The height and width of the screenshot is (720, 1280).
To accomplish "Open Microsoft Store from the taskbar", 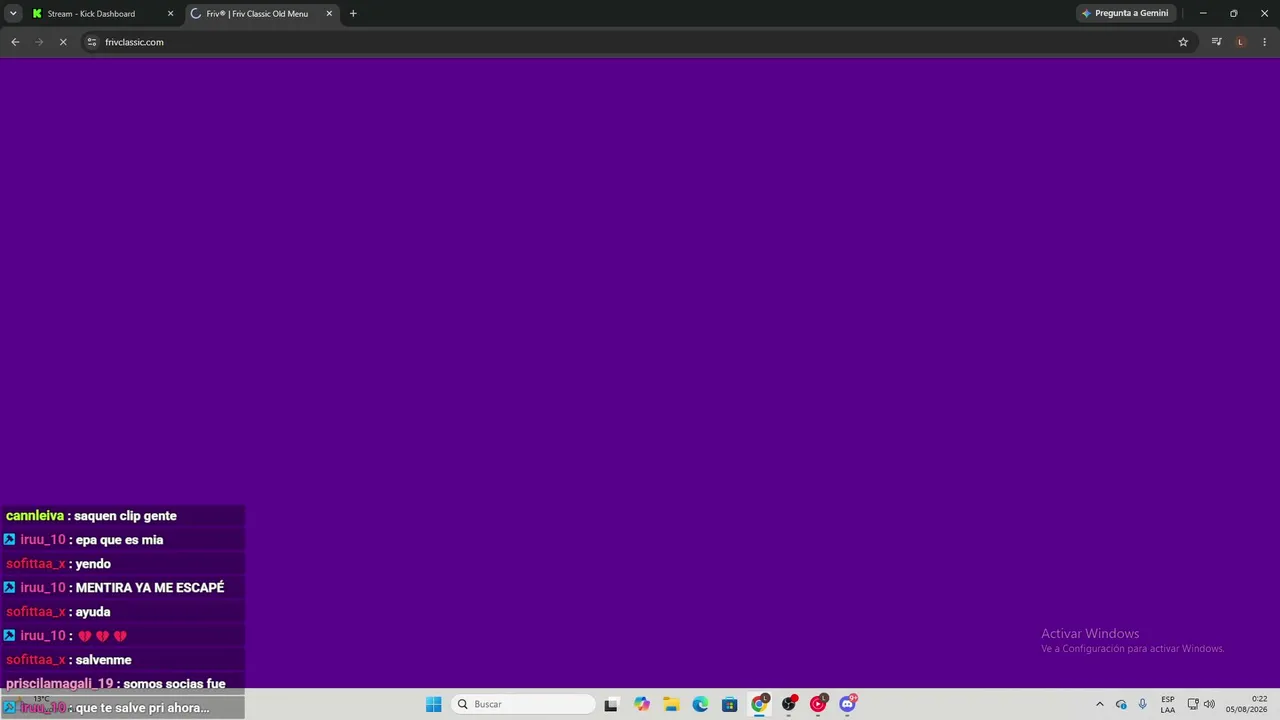I will point(730,704).
